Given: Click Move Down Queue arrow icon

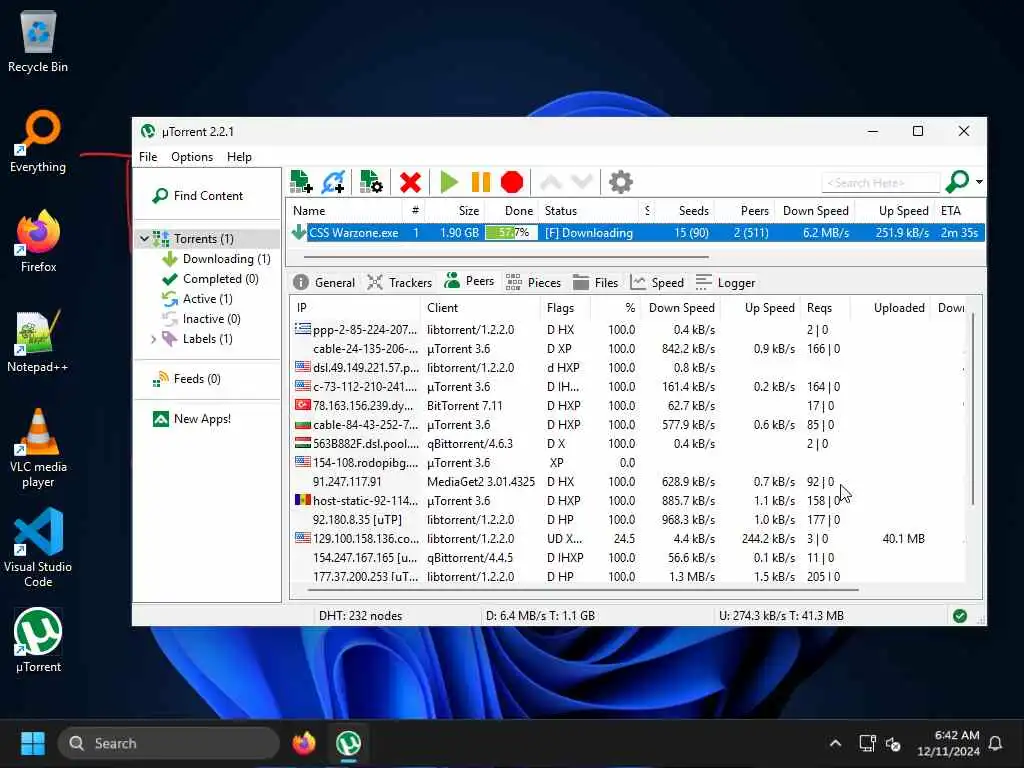Looking at the screenshot, I should (581, 182).
